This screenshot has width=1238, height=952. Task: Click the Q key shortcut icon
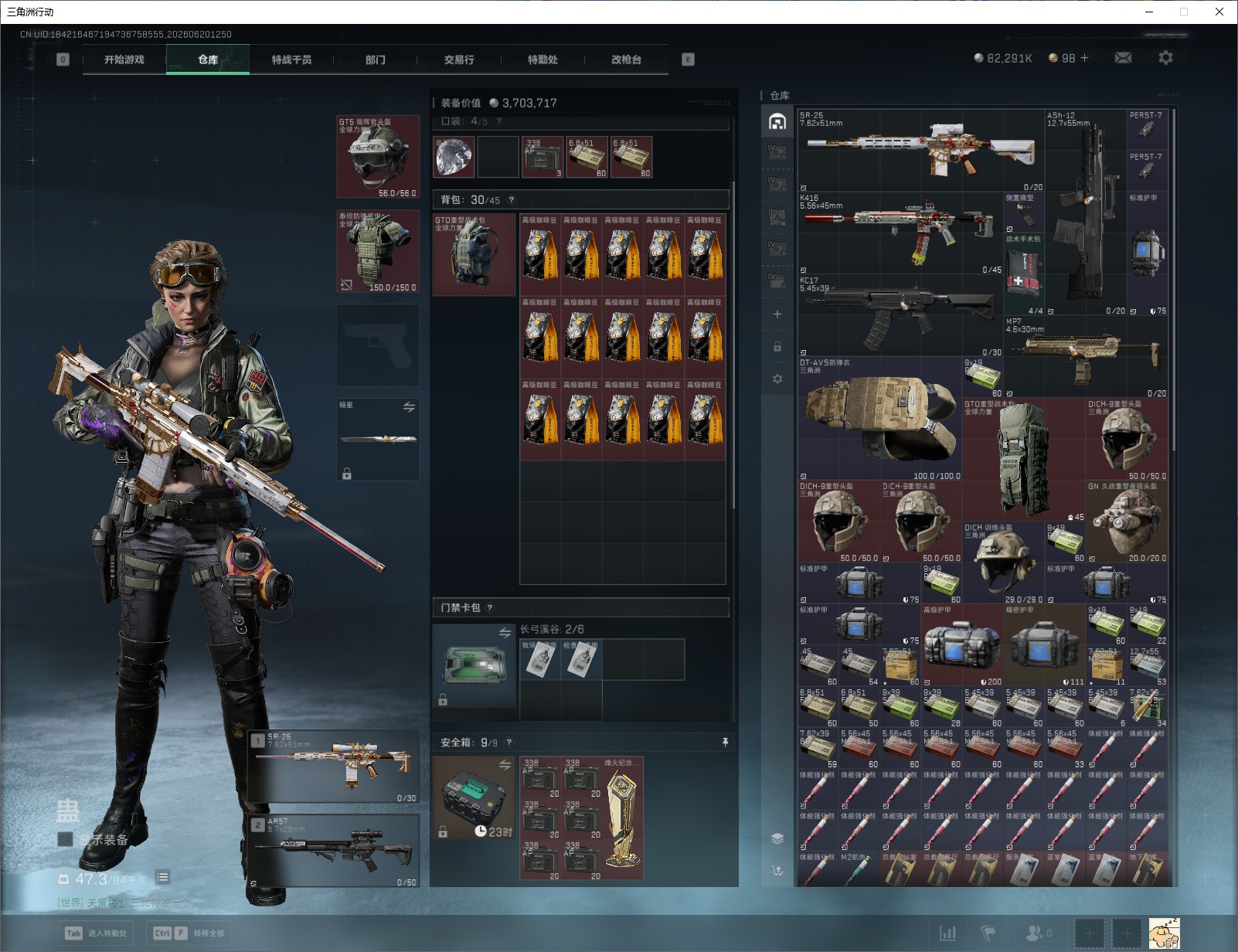click(x=63, y=59)
